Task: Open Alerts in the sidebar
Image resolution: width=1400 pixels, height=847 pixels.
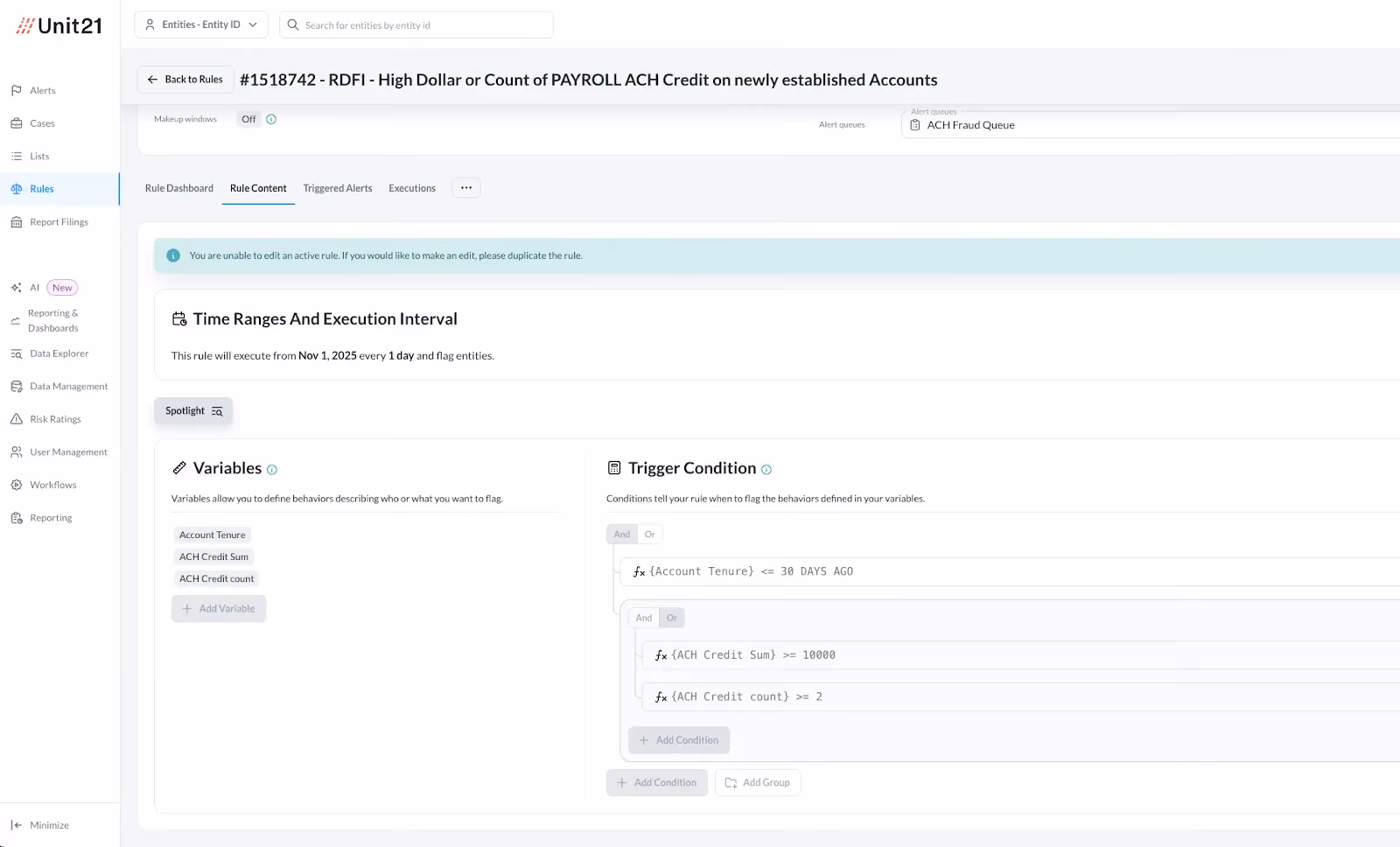Action: [42, 91]
